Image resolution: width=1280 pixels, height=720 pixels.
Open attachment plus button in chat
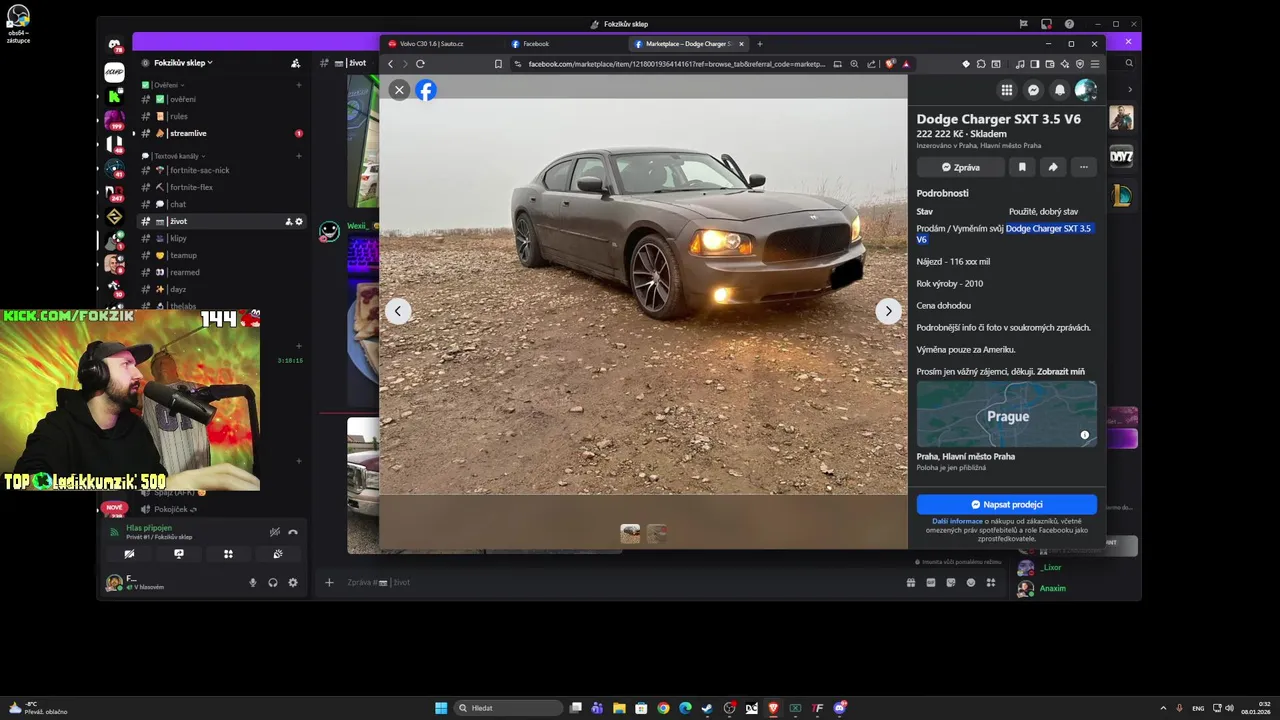(x=329, y=582)
